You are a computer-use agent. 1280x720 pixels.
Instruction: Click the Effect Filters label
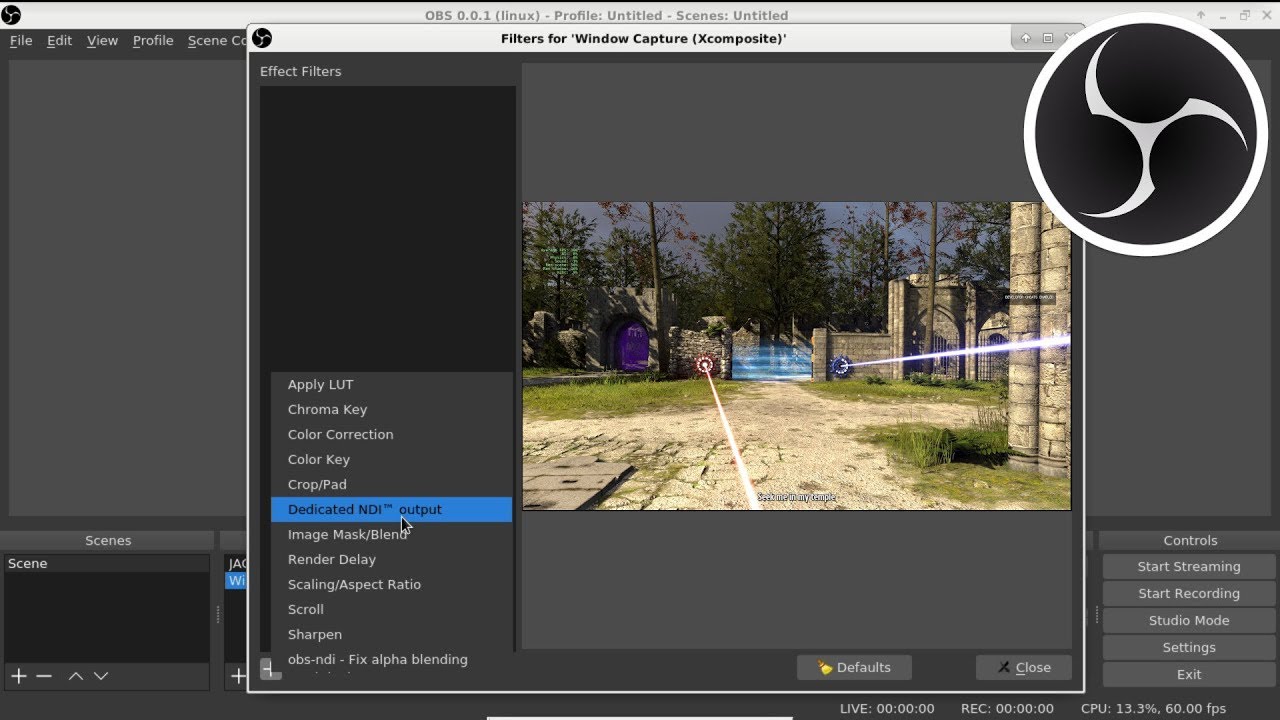coord(300,72)
